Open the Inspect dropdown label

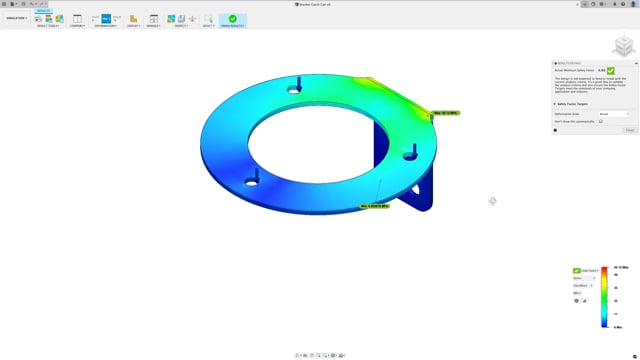coord(181,26)
